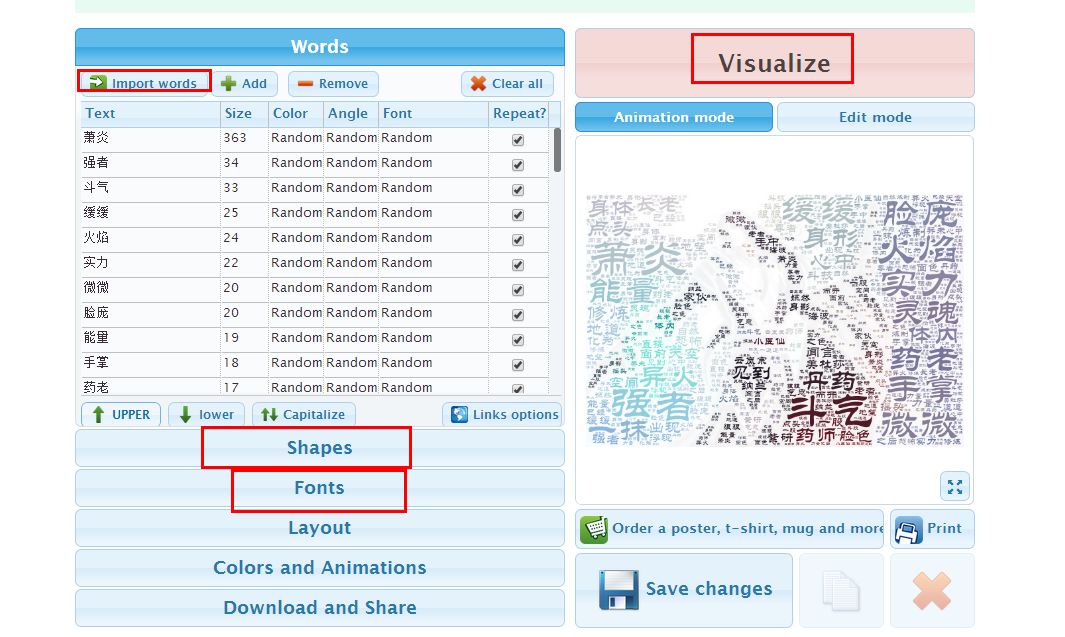Screen dimensions: 1065x637
Task: Click the word cloud preview image
Action: [x=774, y=320]
